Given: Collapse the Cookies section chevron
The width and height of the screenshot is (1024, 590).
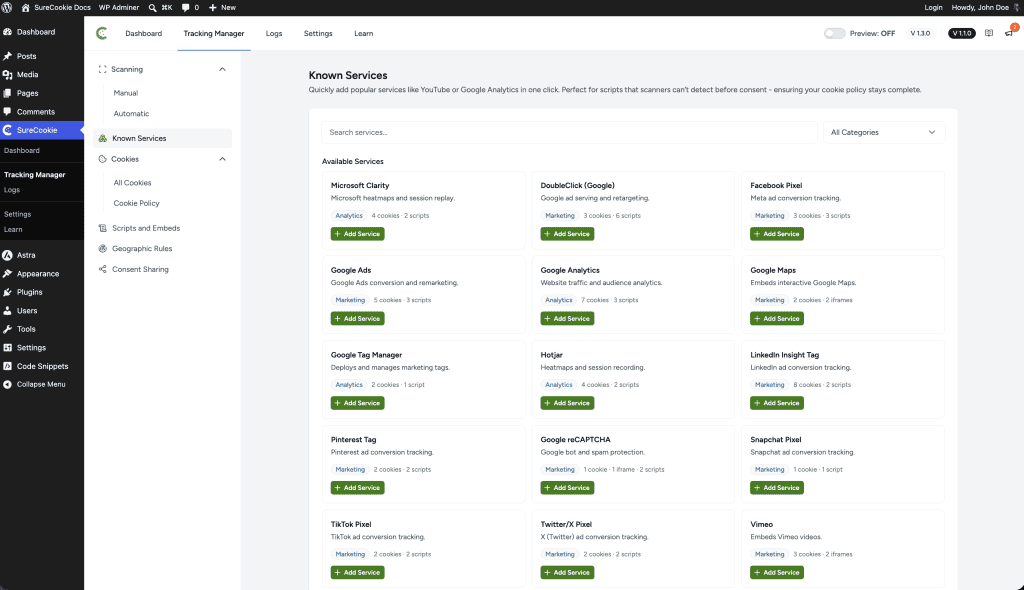Looking at the screenshot, I should (222, 159).
